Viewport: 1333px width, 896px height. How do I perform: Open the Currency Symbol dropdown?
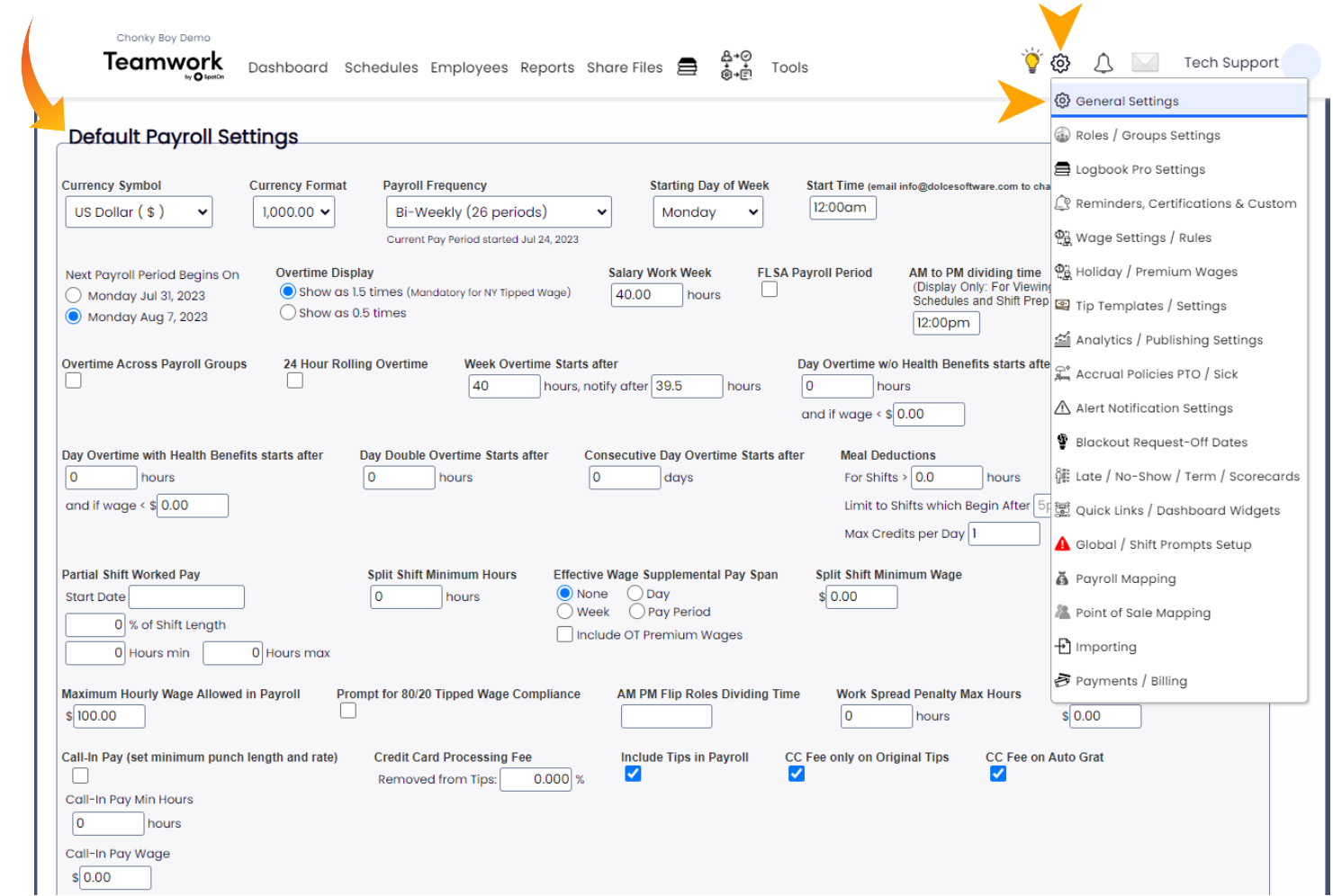[139, 212]
